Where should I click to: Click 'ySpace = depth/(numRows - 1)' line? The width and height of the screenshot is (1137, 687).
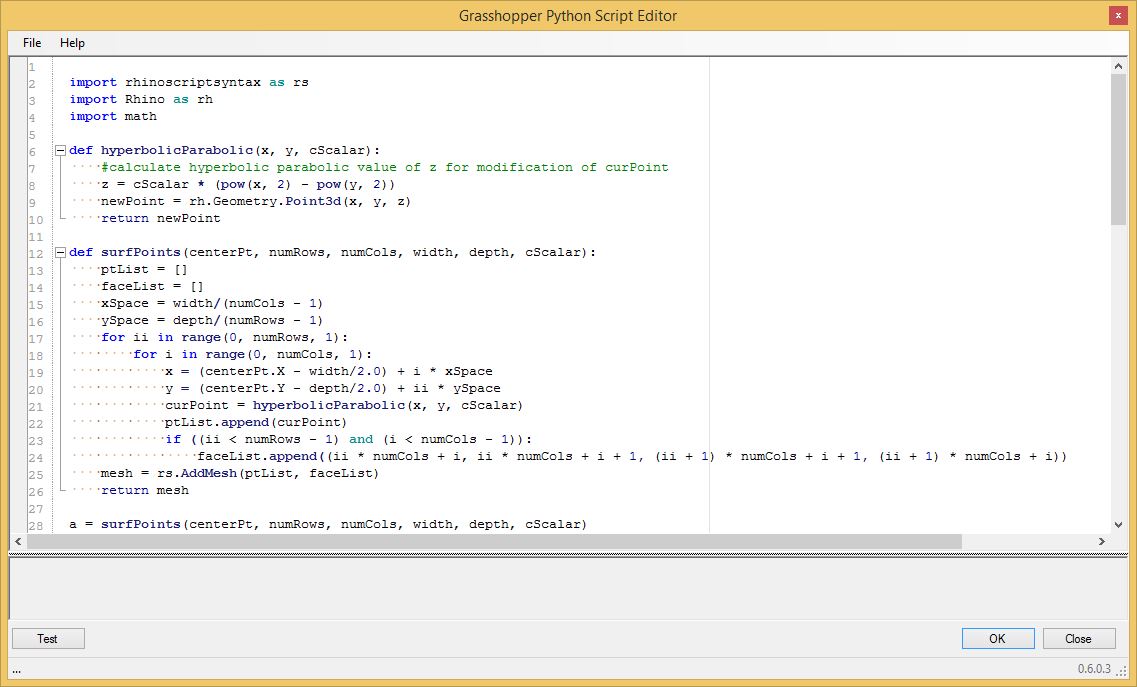pos(212,321)
